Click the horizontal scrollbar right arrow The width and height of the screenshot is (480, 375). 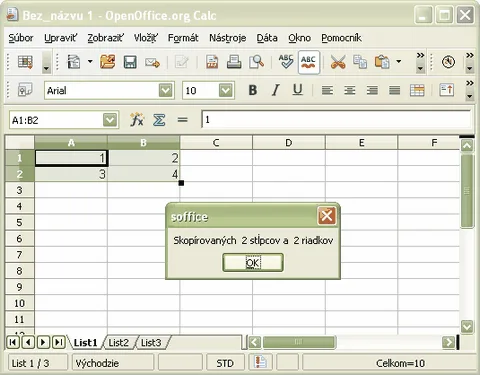pyautogui.click(x=448, y=342)
